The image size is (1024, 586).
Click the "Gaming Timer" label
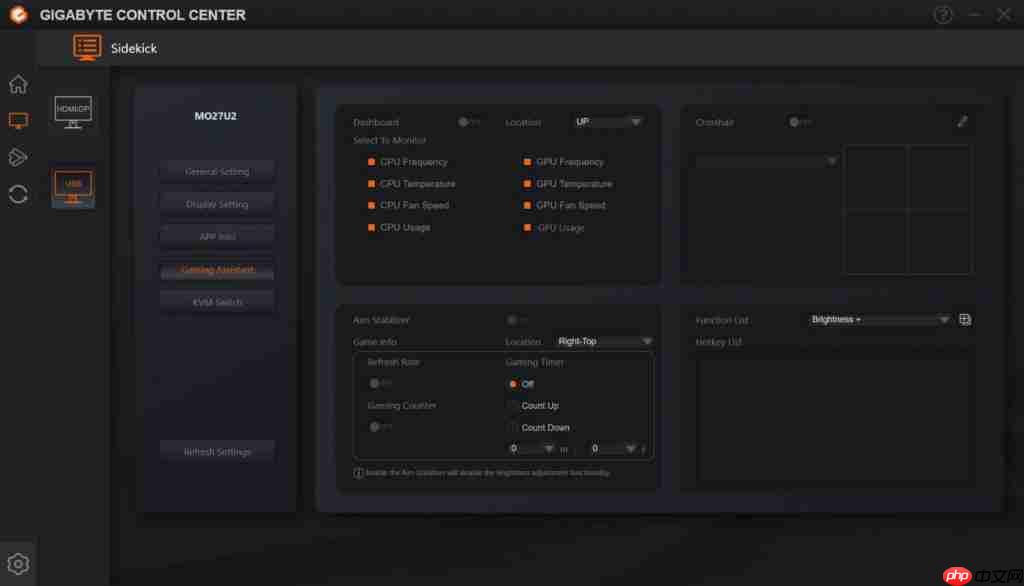coord(534,363)
